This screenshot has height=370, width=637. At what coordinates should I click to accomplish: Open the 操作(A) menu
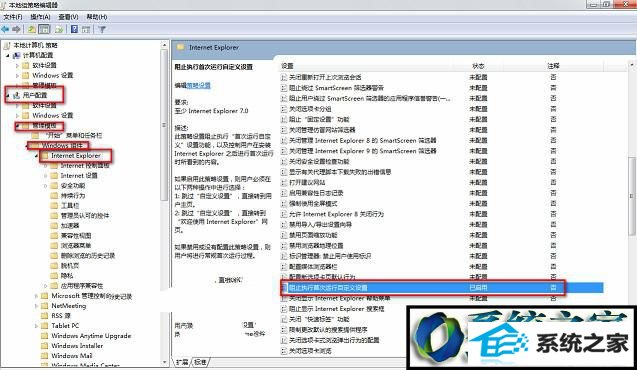[40, 17]
